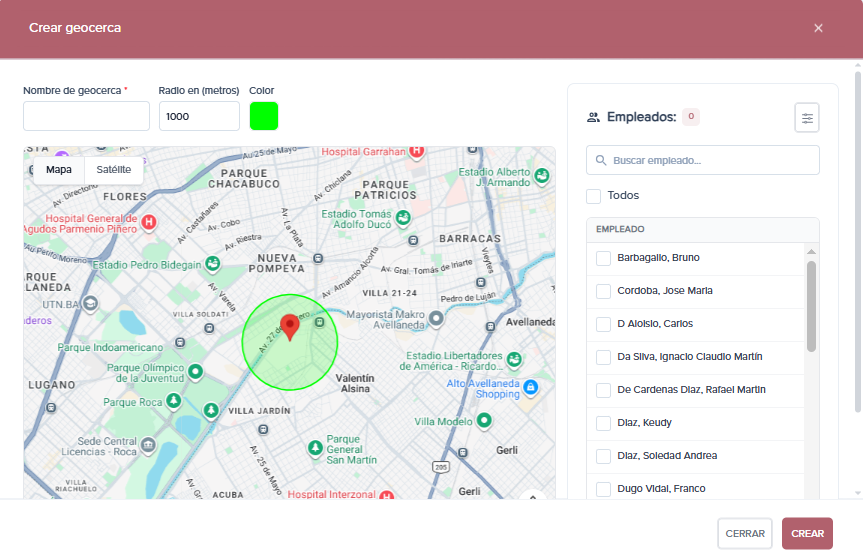Click the Alto Avellaneda Shopping marker
The width and height of the screenshot is (863, 560).
[531, 387]
